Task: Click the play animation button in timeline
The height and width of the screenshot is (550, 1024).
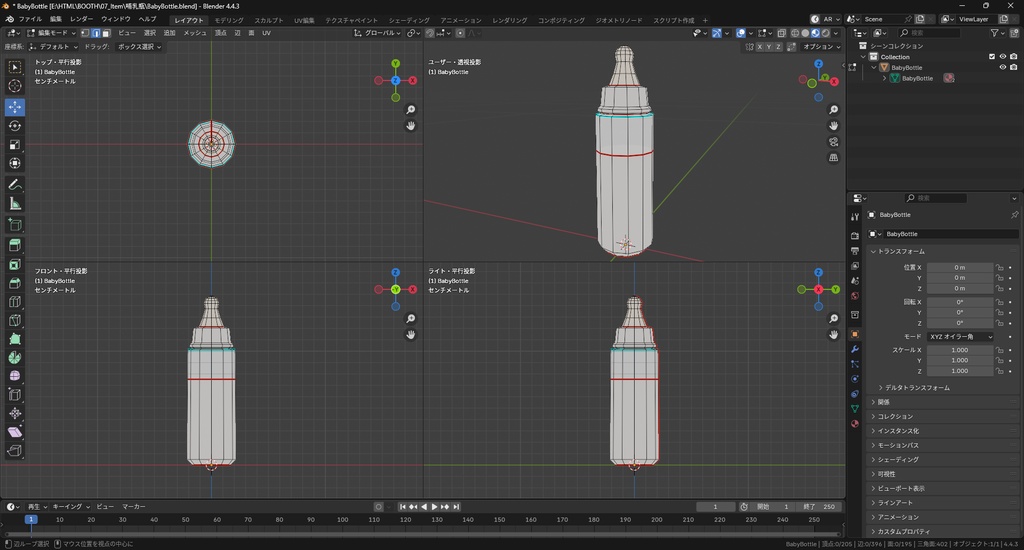Action: tap(435, 507)
